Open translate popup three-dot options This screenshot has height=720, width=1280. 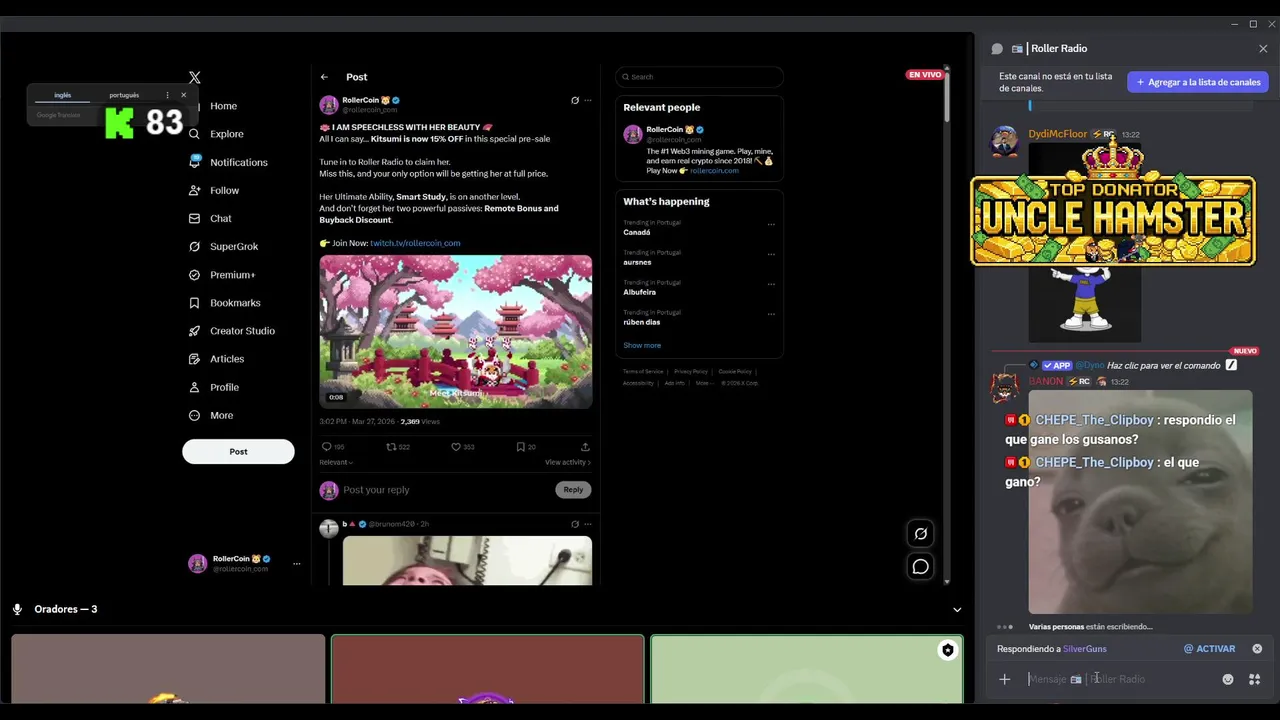point(167,95)
